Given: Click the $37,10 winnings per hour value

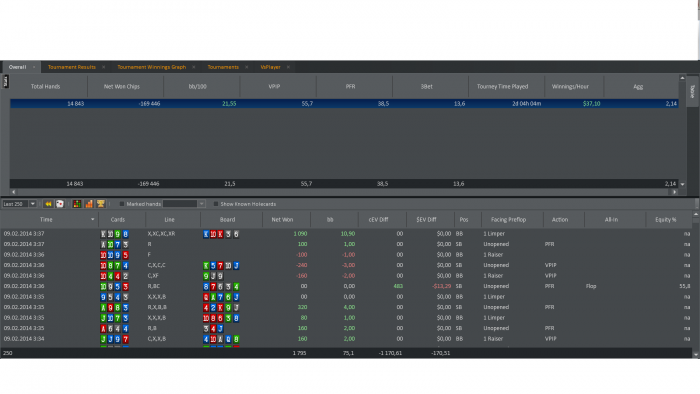Looking at the screenshot, I should [592, 104].
